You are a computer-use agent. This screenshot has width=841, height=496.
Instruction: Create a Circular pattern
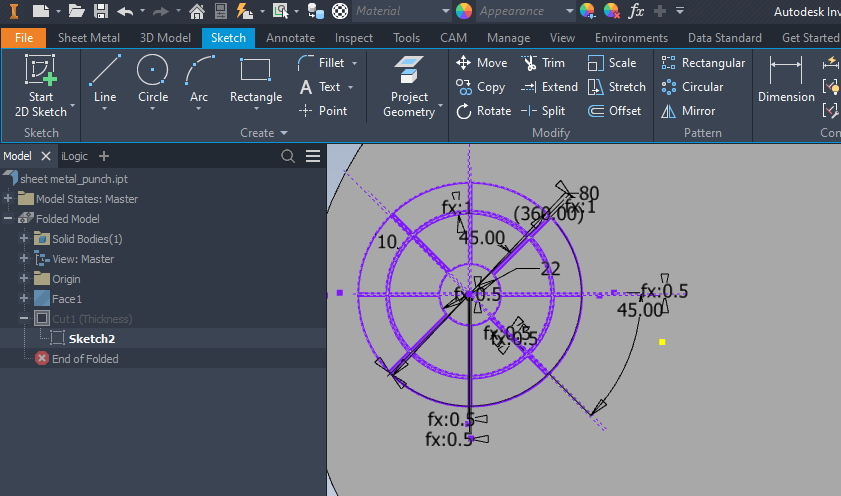tap(692, 87)
